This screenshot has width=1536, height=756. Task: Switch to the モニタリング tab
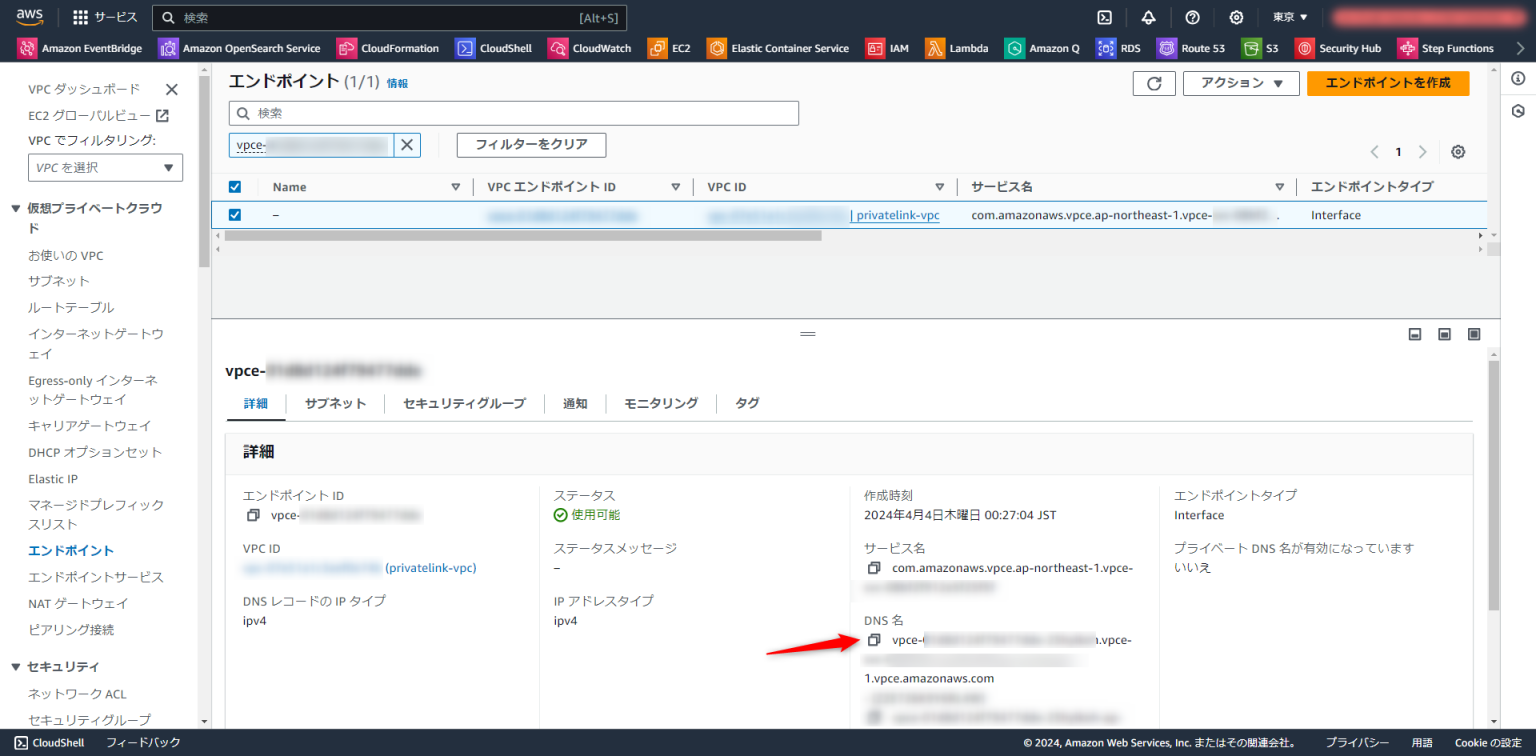tap(659, 403)
